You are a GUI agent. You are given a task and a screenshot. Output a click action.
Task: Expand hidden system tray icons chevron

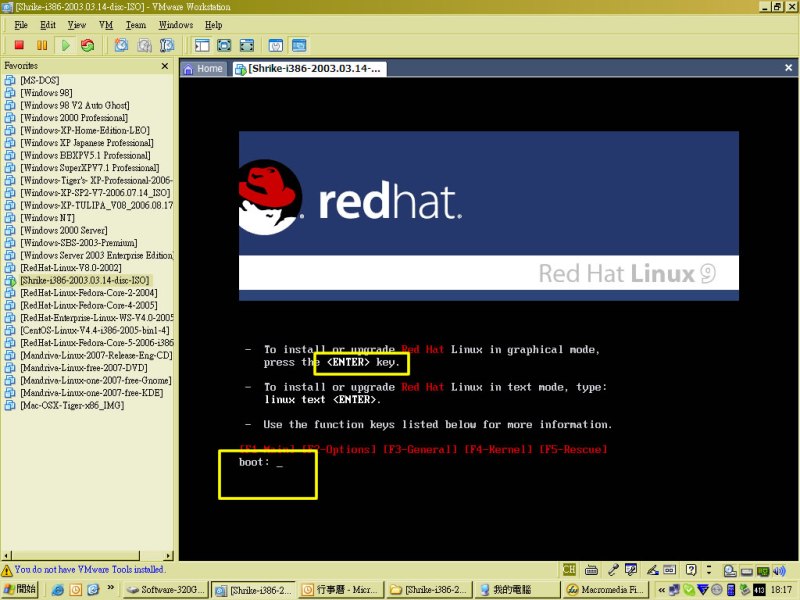(x=662, y=590)
